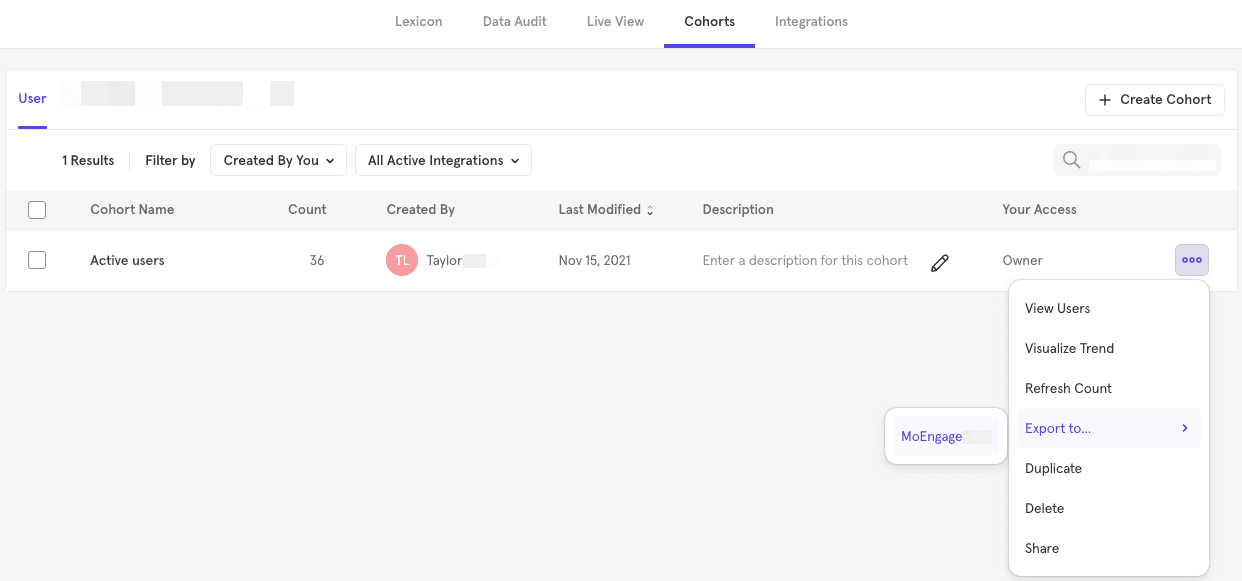This screenshot has width=1242, height=581.
Task: Expand the Export to... submenu
Action: pos(1107,428)
